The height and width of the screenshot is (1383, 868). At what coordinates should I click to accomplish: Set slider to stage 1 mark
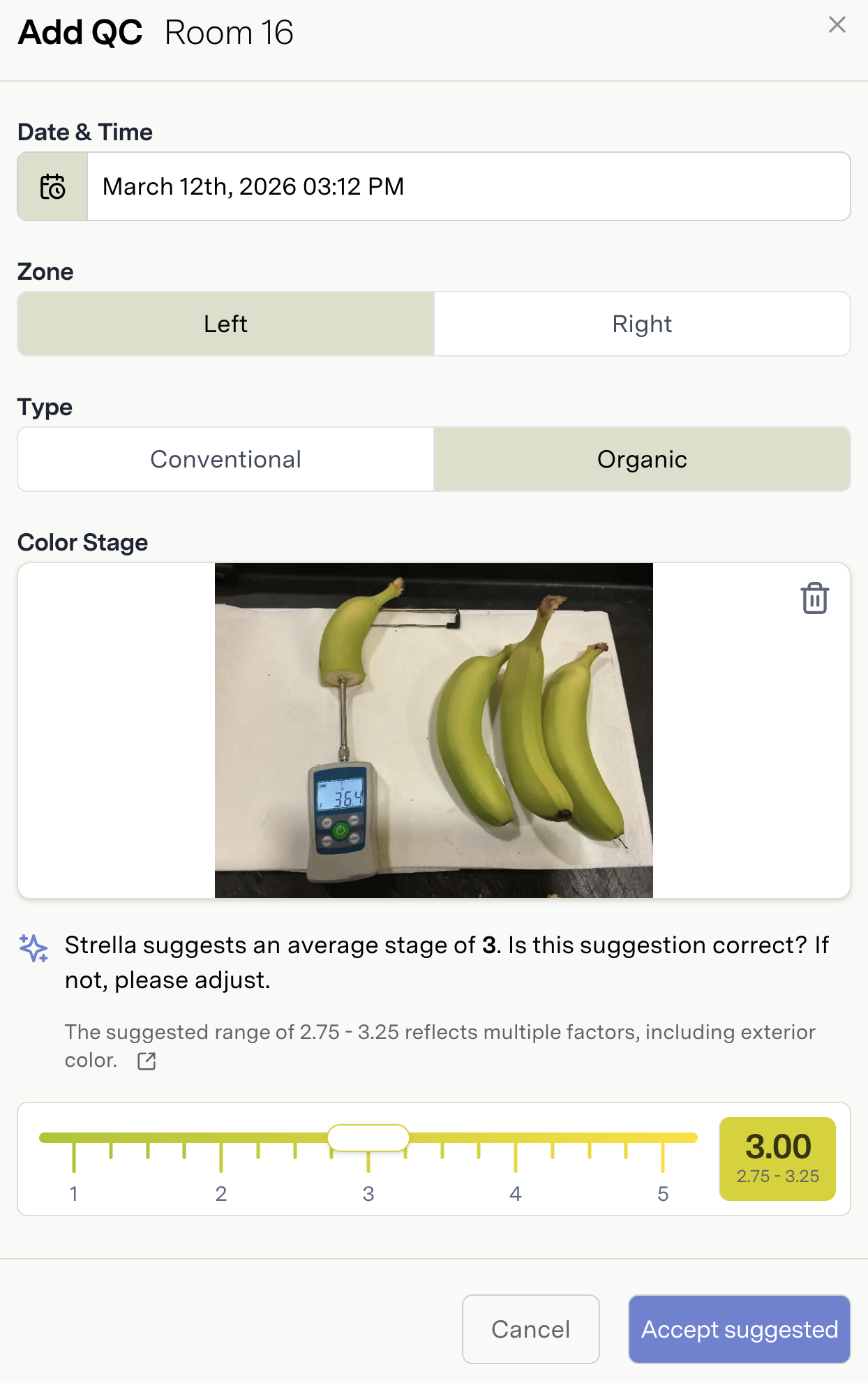74,1138
